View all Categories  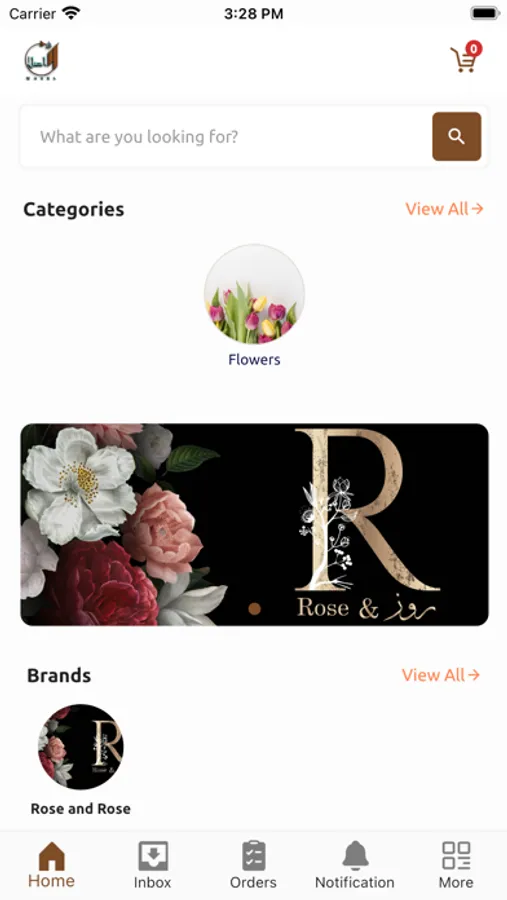click(444, 209)
